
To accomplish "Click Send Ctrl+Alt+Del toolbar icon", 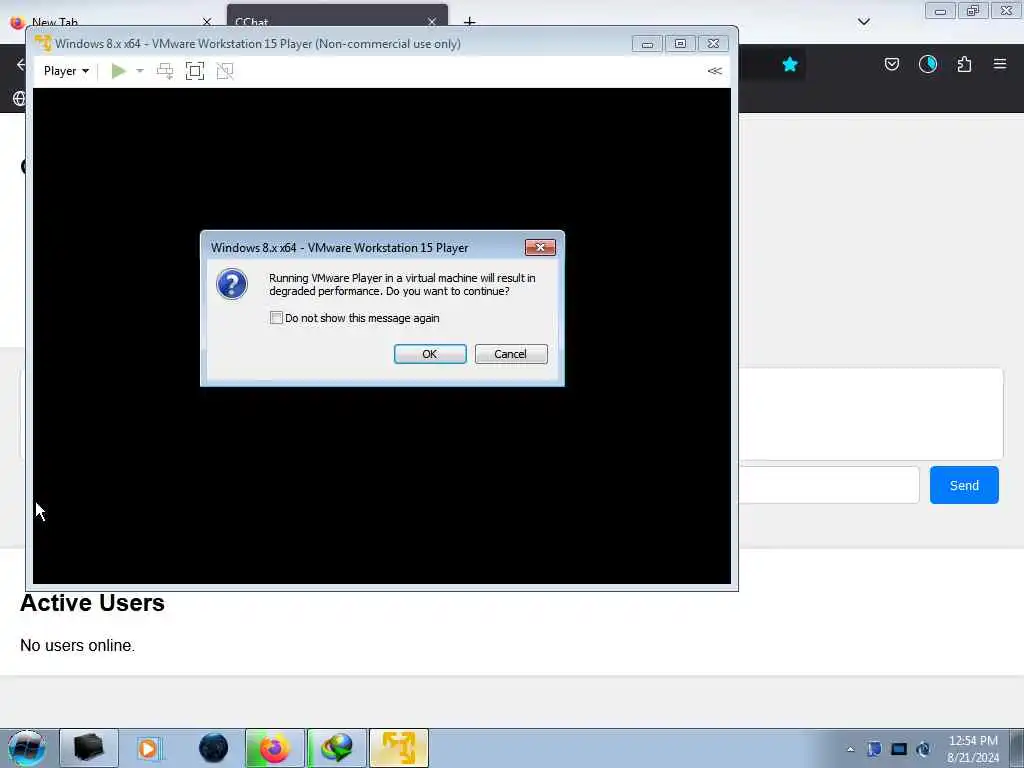I will tap(165, 71).
